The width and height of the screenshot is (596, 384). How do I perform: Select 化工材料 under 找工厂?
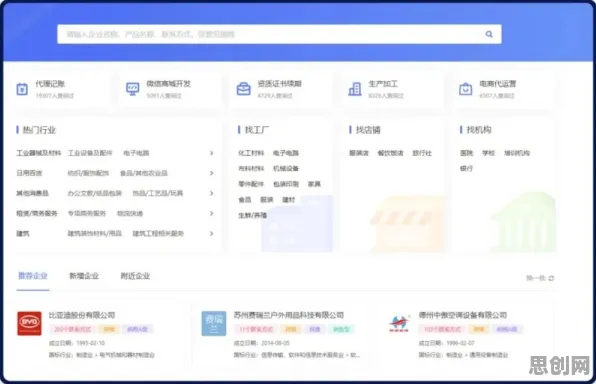pyautogui.click(x=251, y=153)
